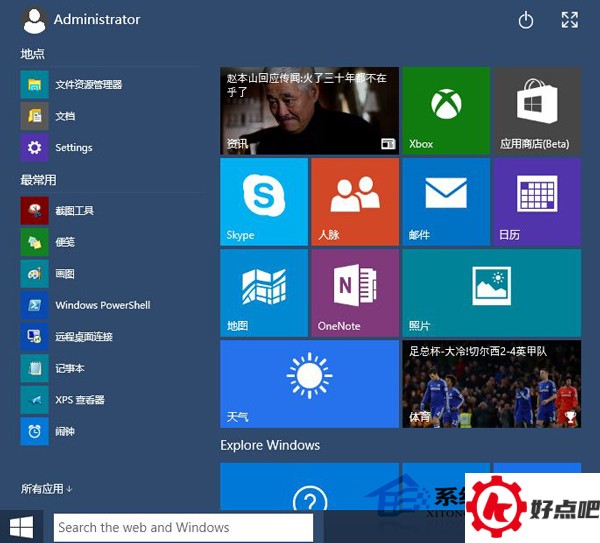
Task: Open the Settings gear icon
Action: (x=34, y=147)
